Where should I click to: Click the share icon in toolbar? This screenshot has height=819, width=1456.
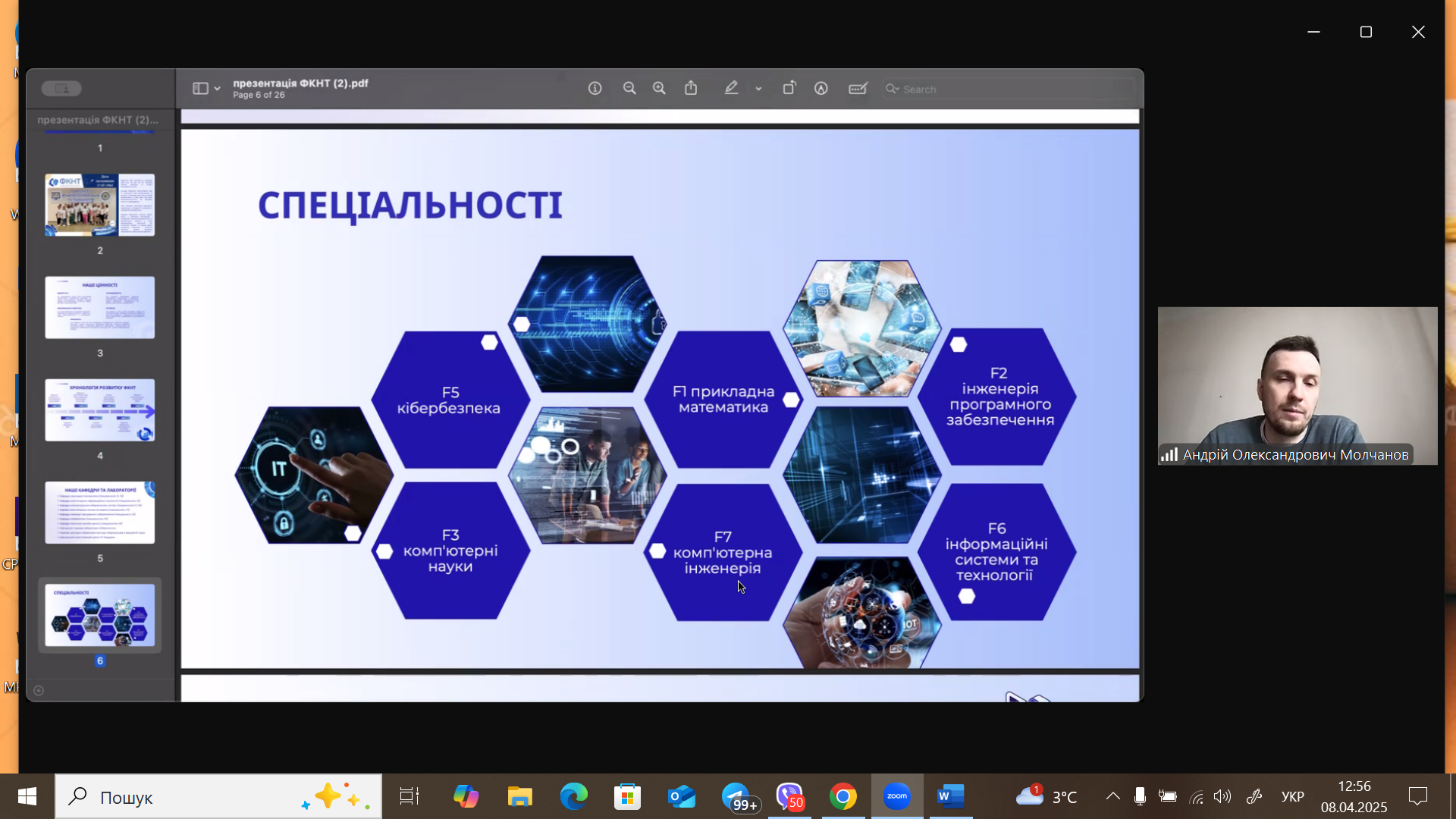pyautogui.click(x=691, y=89)
